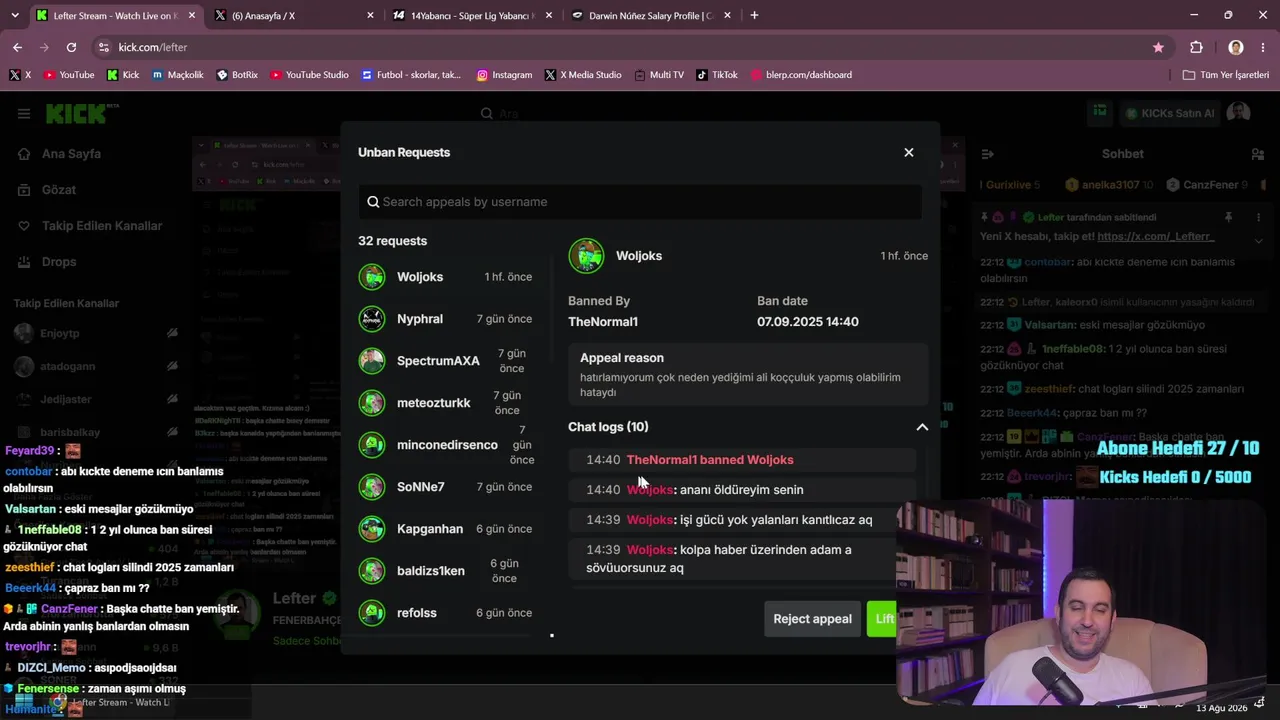Screen dimensions: 1280x720
Task: Search appeals by username field
Action: 640,202
